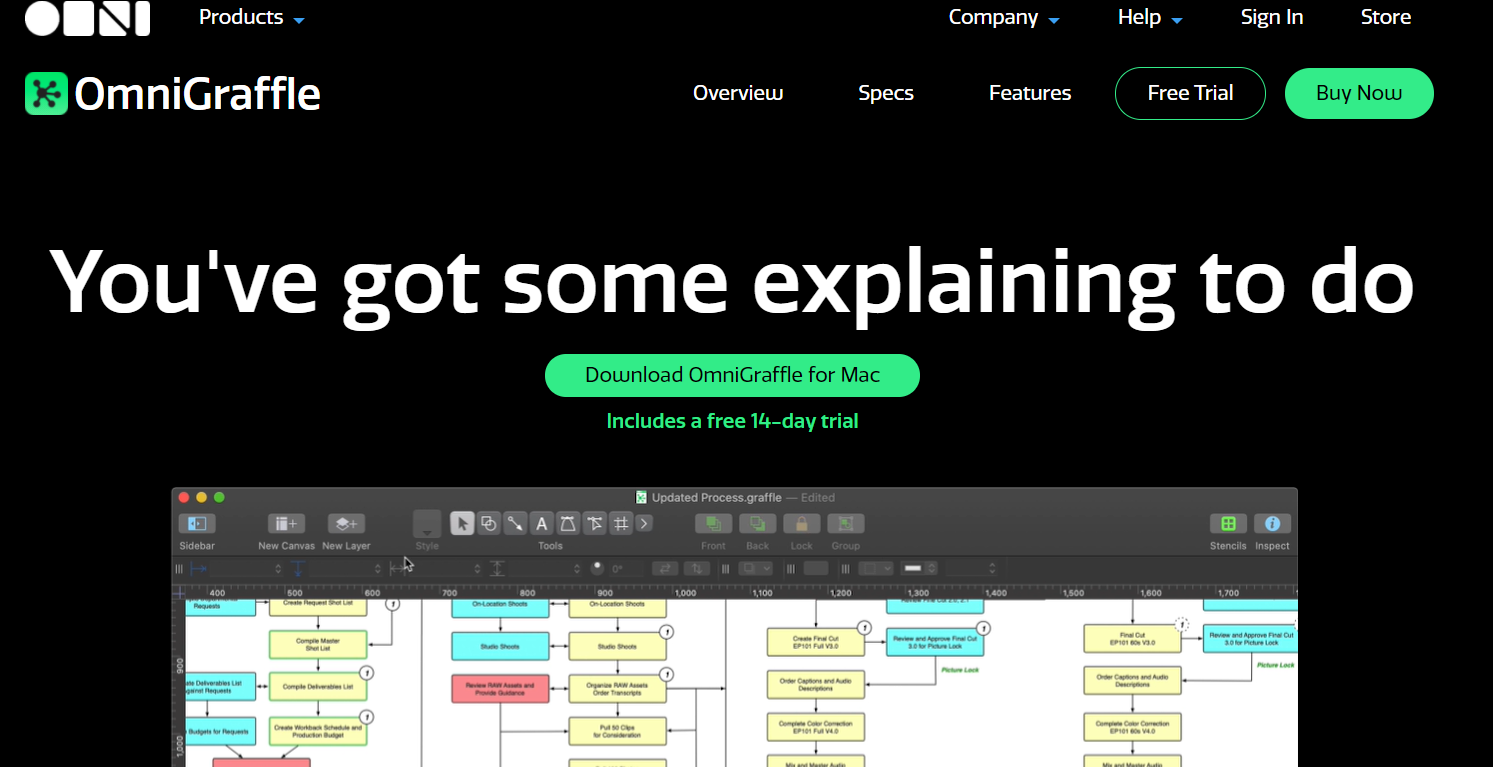The height and width of the screenshot is (767, 1493).
Task: Expand the Company menu
Action: click(x=1004, y=17)
